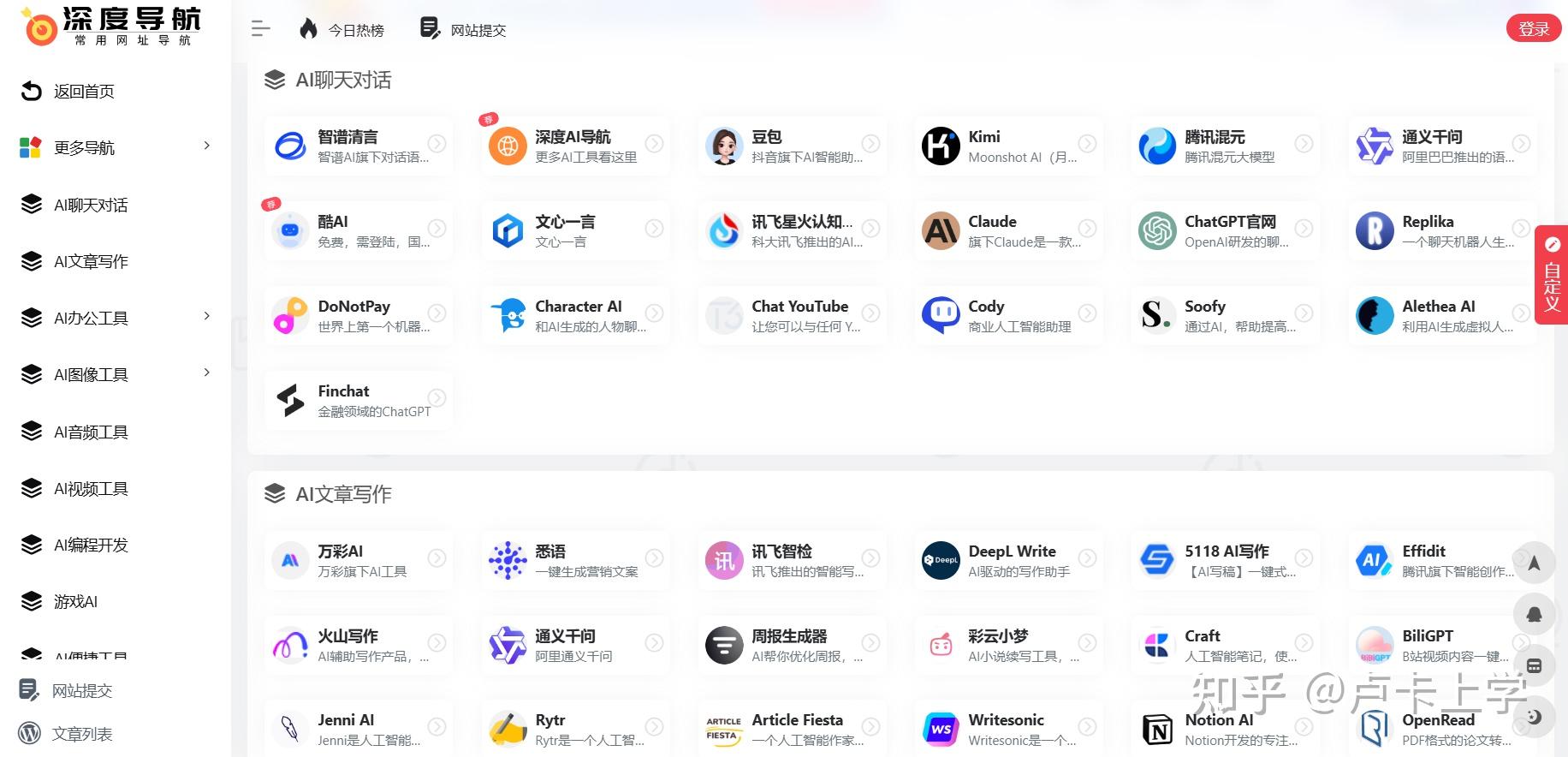Click the arrow on 文心一言 card
Image resolution: width=1568 pixels, height=757 pixels.
pyautogui.click(x=654, y=229)
